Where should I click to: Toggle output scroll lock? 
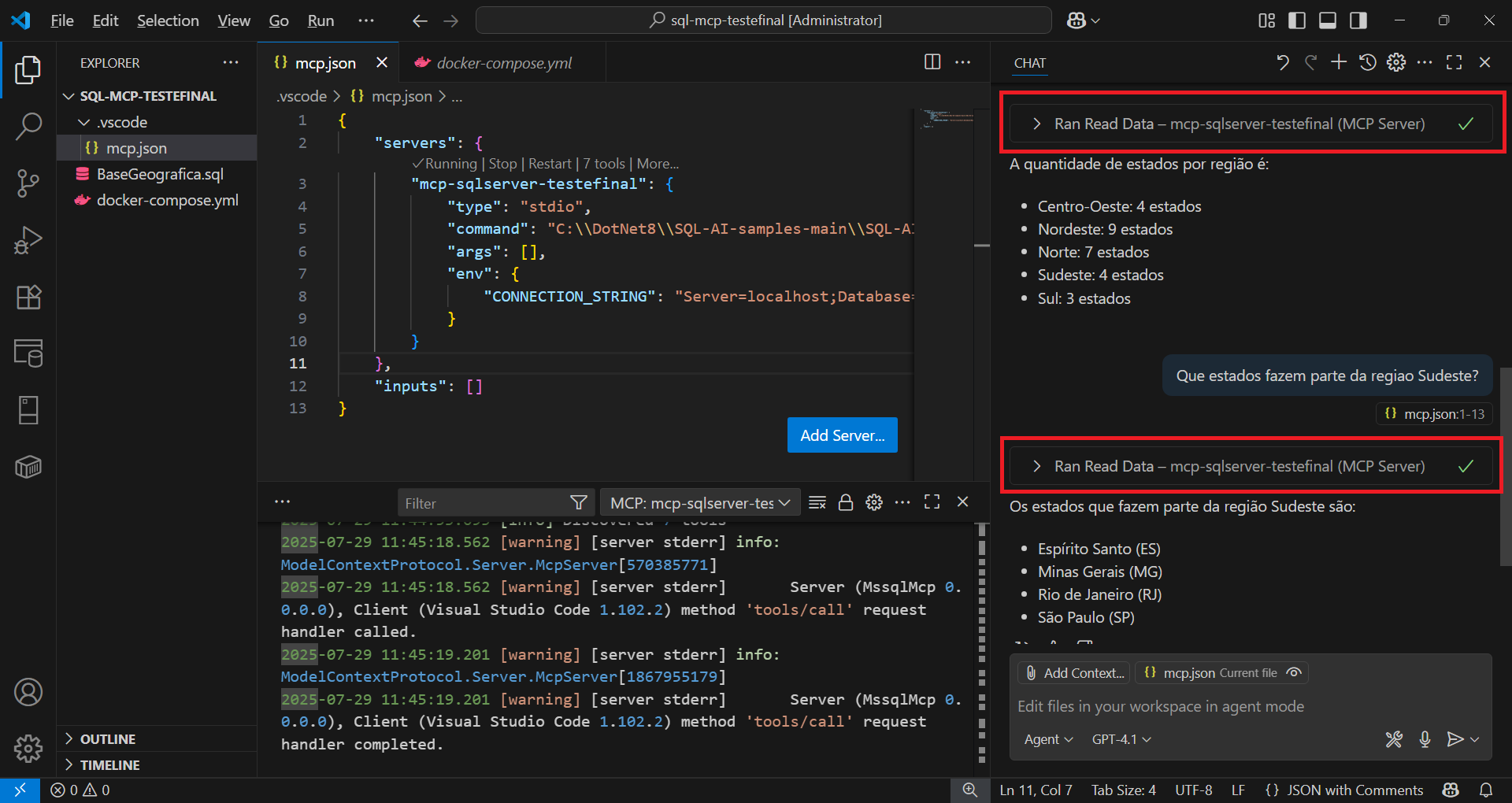846,502
